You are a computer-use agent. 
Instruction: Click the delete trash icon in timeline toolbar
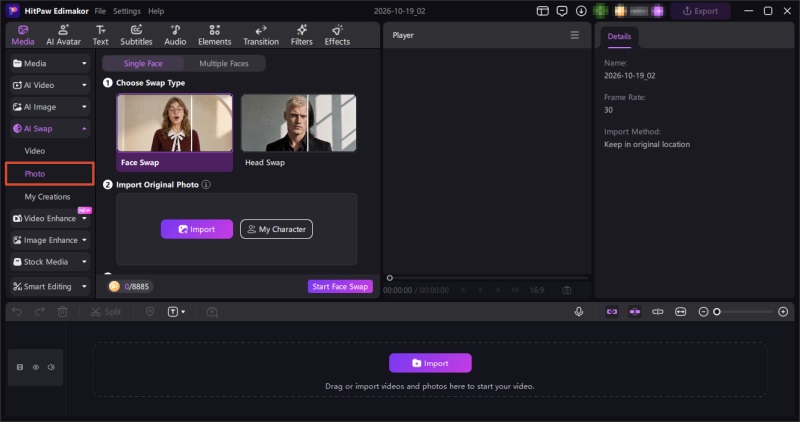(62, 311)
